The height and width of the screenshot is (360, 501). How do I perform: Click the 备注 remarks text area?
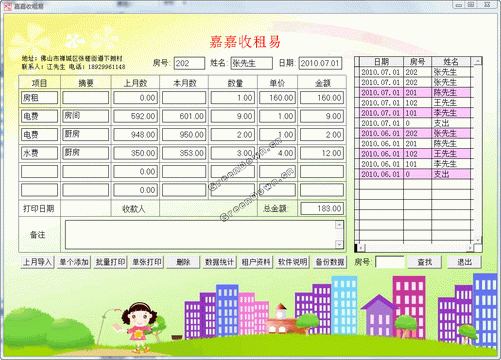[x=200, y=234]
